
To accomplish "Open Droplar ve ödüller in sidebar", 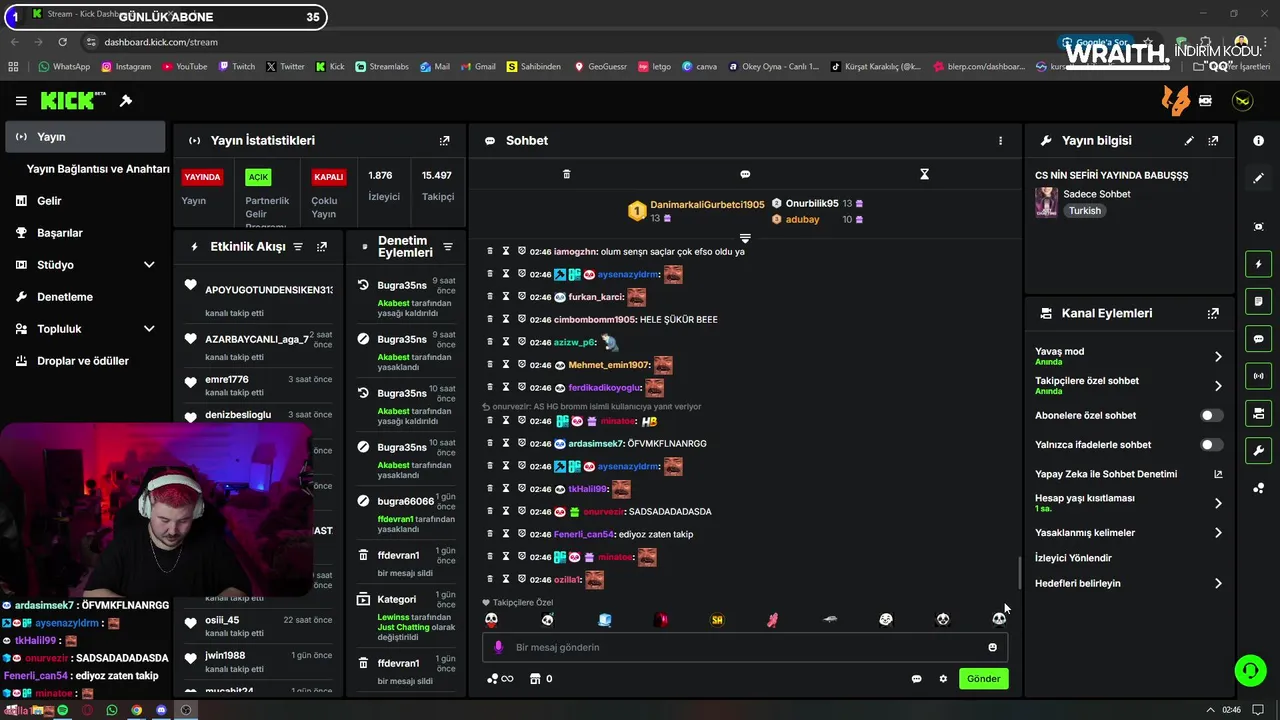I will (84, 361).
